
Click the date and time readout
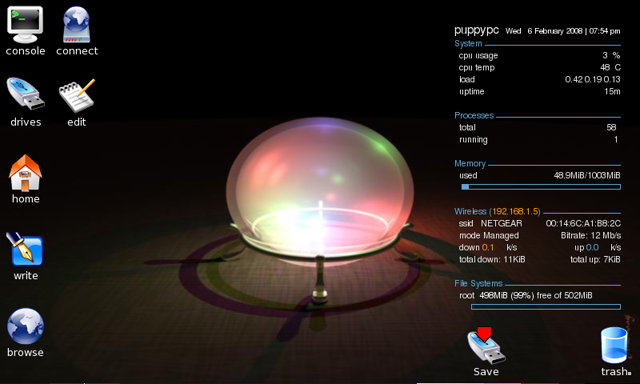[x=562, y=31]
